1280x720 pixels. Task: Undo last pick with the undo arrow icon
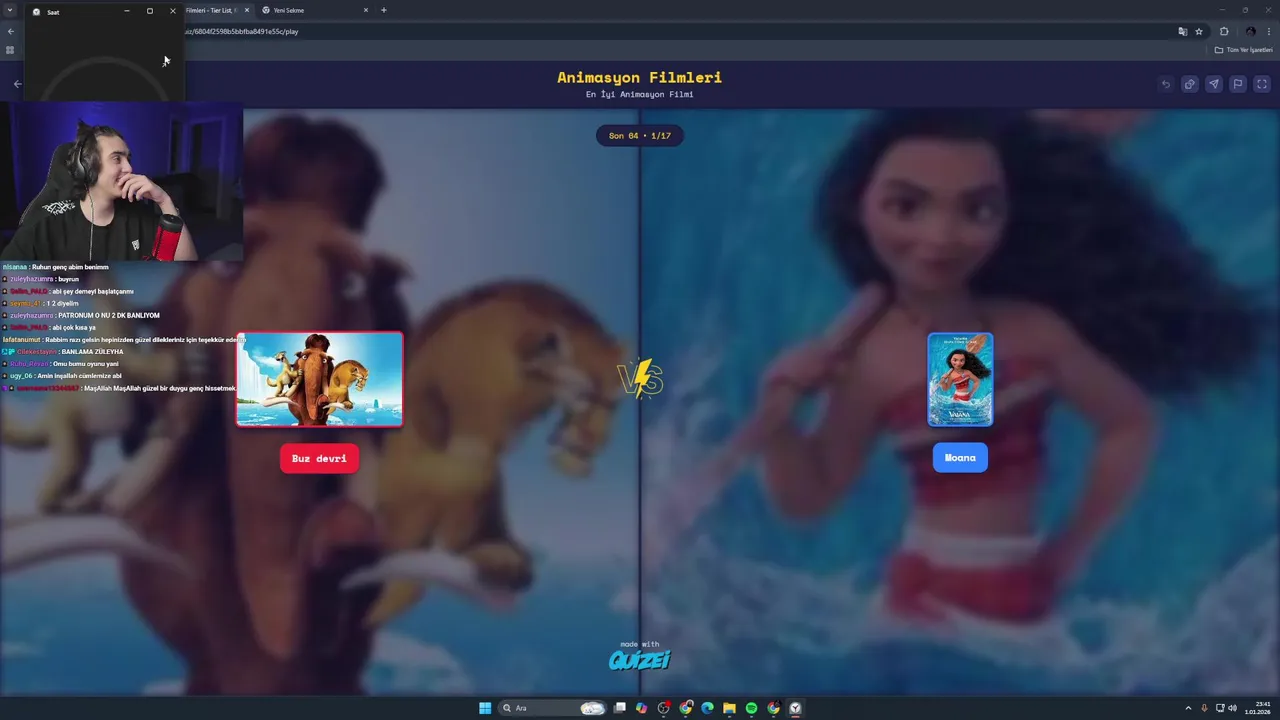point(1165,84)
